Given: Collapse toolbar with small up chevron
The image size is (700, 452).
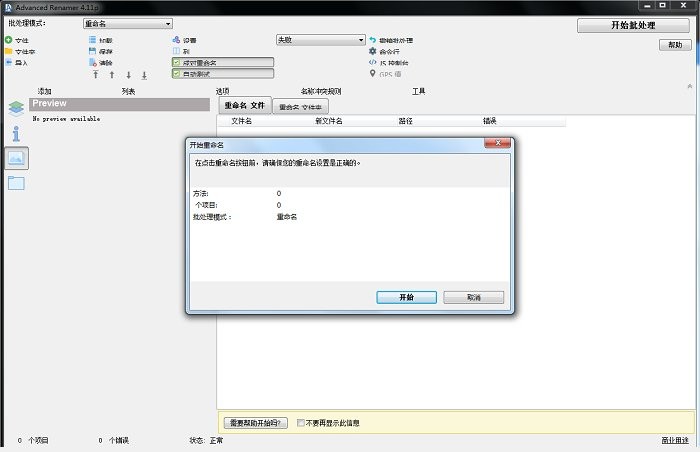Looking at the screenshot, I should [690, 86].
